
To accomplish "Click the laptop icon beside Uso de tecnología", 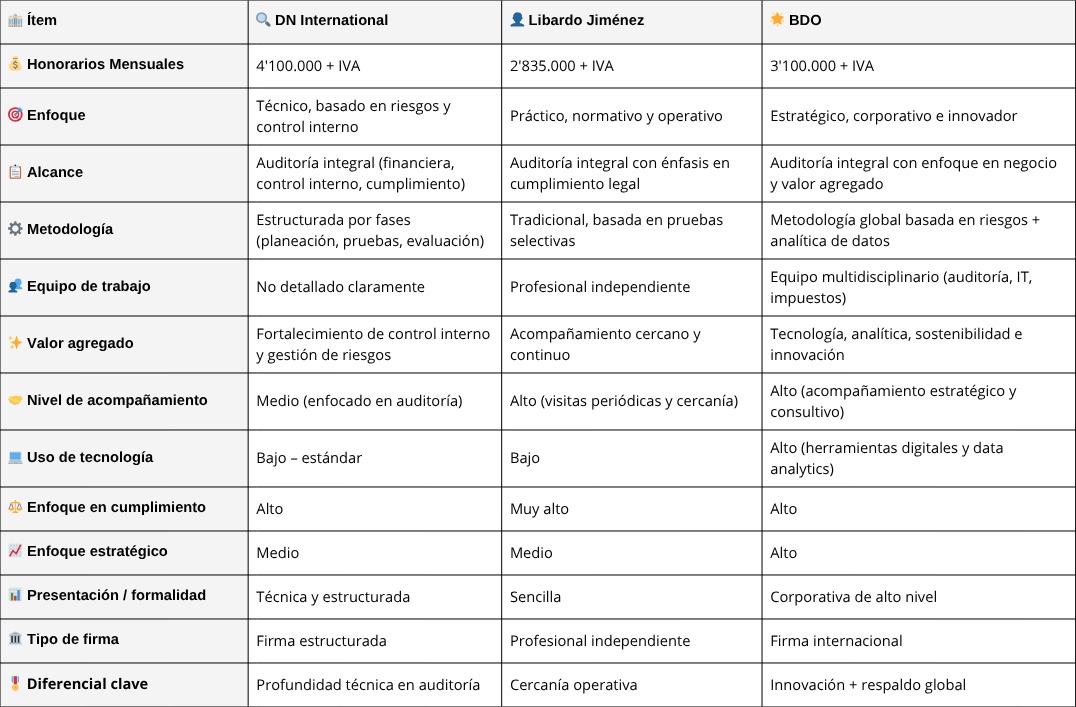I will [15, 457].
